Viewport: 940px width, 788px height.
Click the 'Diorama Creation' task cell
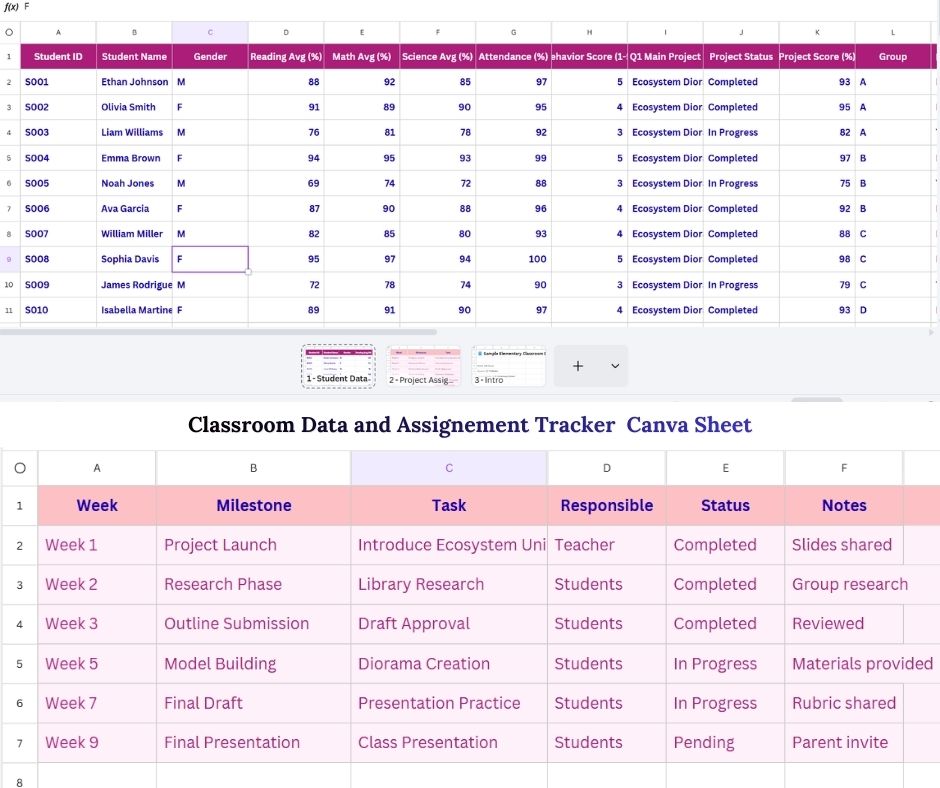(x=449, y=664)
